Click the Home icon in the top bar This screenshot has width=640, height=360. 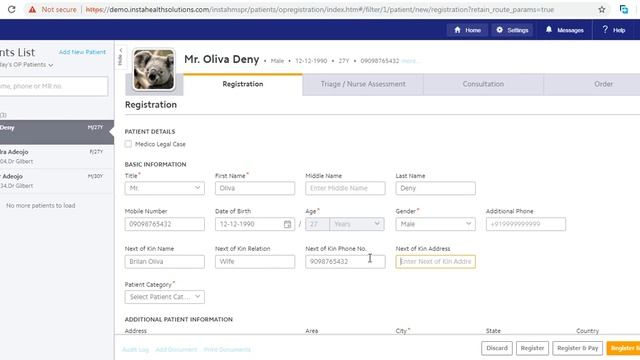[x=457, y=30]
